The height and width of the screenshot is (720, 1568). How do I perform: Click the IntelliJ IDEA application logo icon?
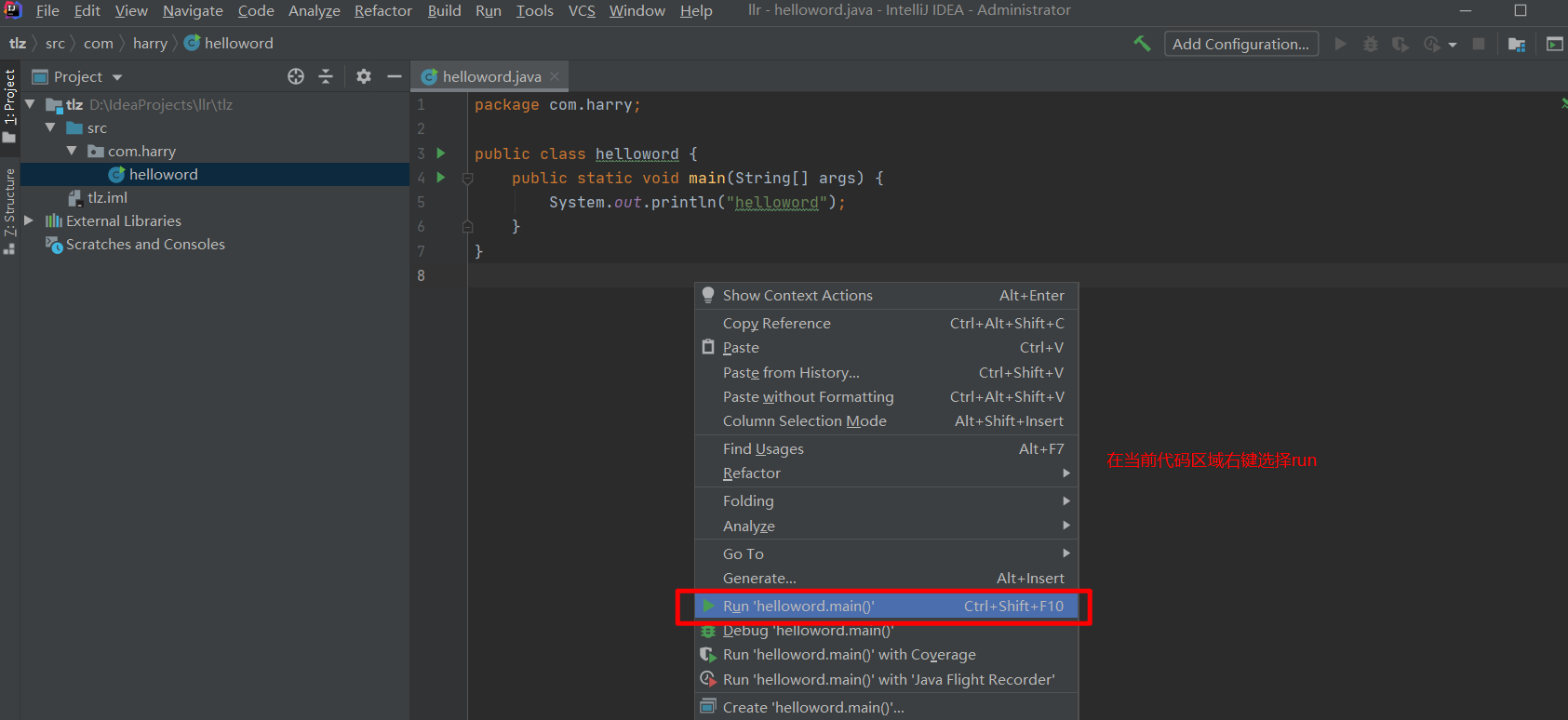[x=13, y=10]
